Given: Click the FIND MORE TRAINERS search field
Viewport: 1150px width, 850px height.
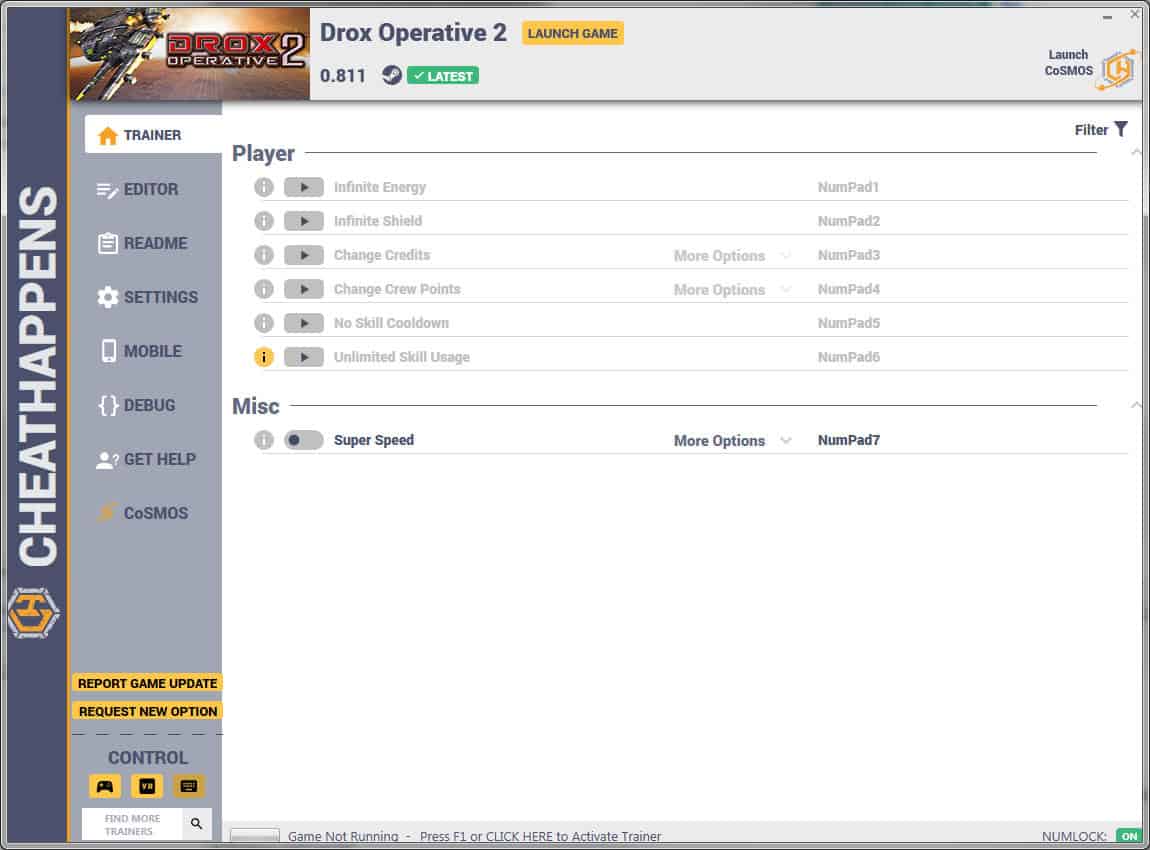Looking at the screenshot, I should 132,824.
